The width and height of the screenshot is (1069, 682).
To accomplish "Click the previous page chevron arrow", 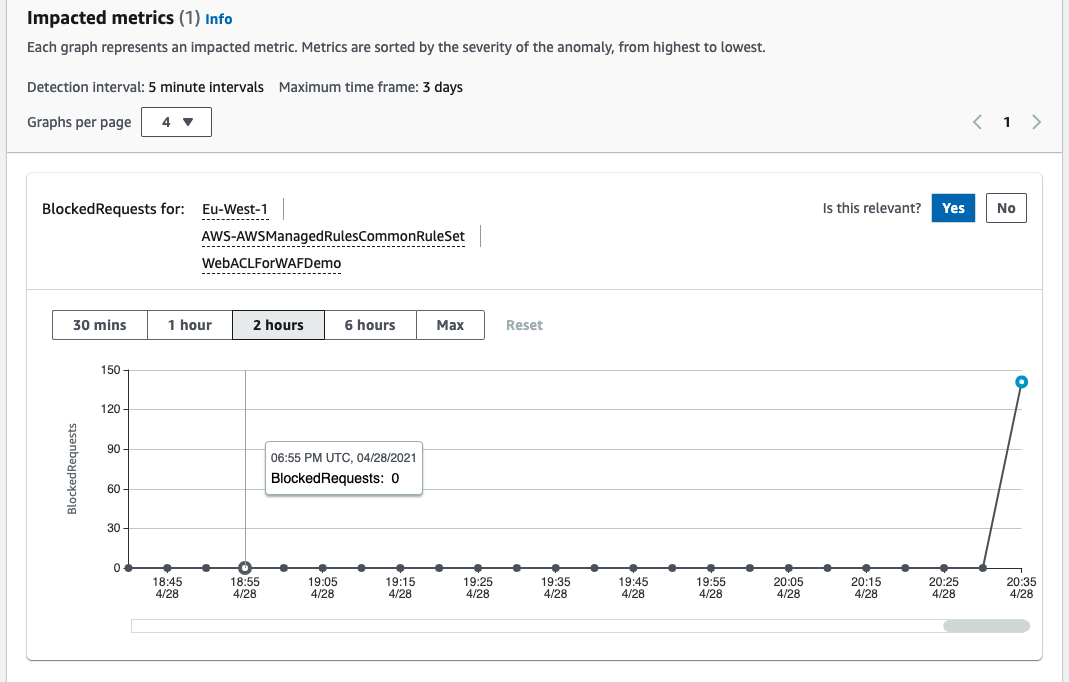I will [977, 121].
